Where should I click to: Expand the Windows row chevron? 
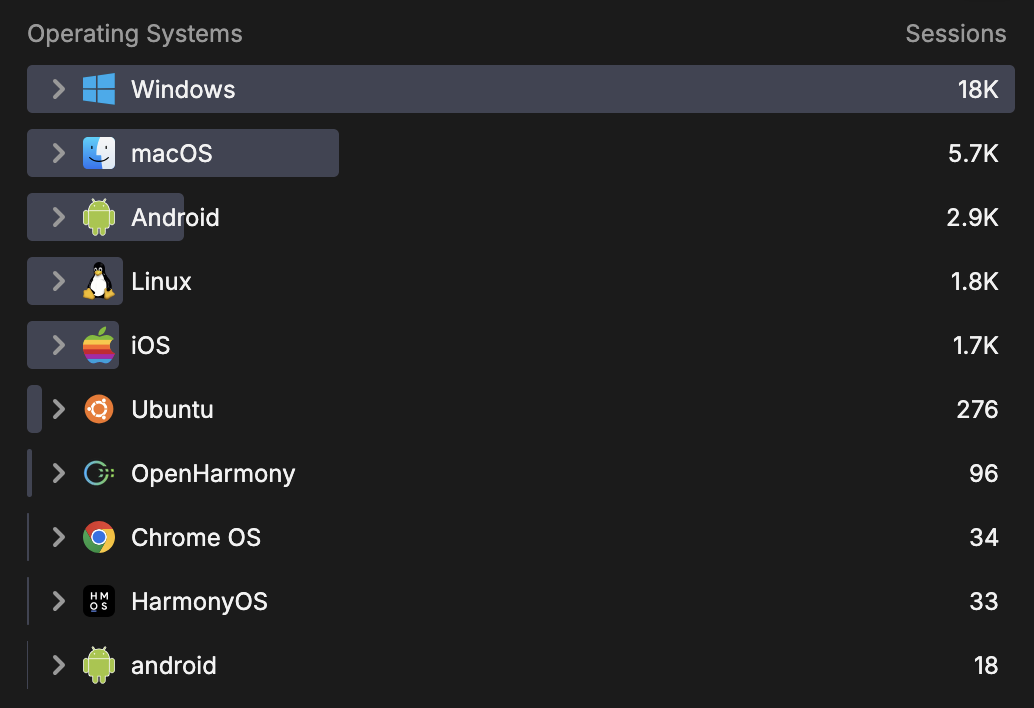point(58,89)
